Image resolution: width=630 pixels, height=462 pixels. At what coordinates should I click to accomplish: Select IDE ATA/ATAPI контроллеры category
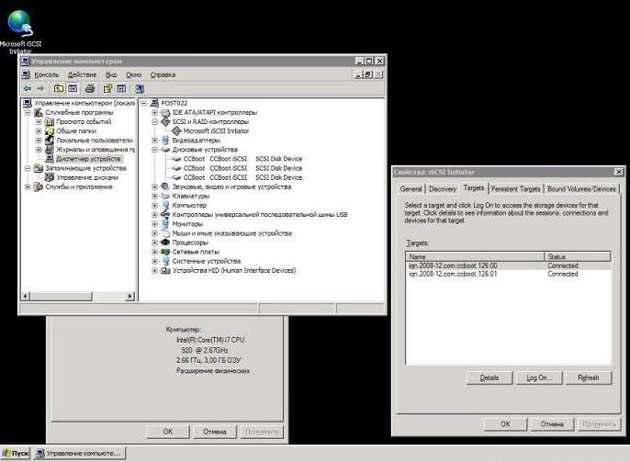pos(215,112)
